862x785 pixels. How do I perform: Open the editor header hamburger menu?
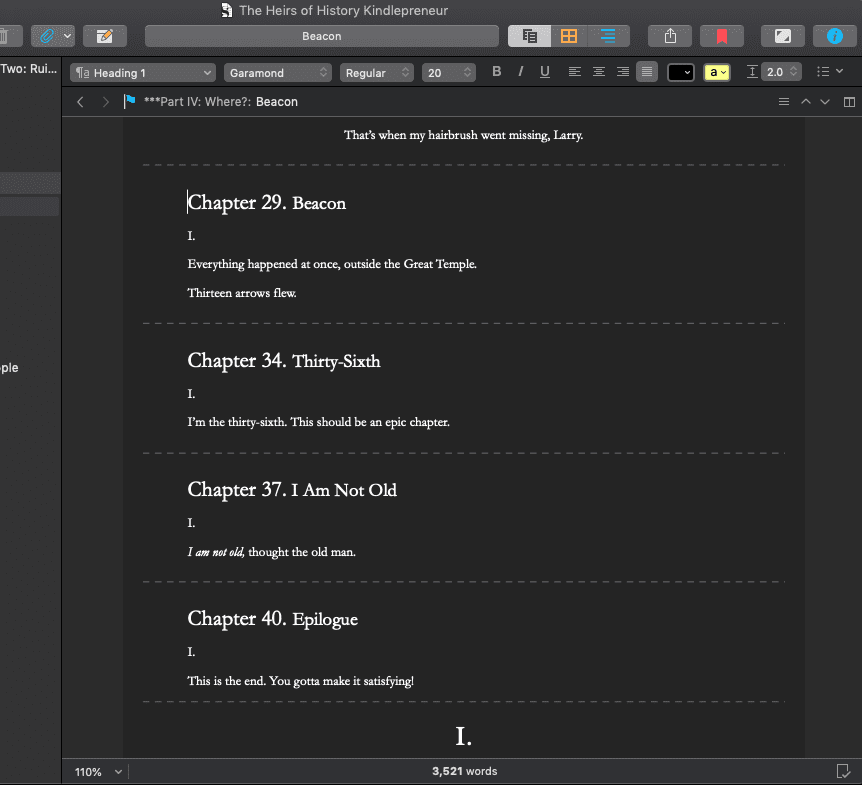pyautogui.click(x=784, y=102)
